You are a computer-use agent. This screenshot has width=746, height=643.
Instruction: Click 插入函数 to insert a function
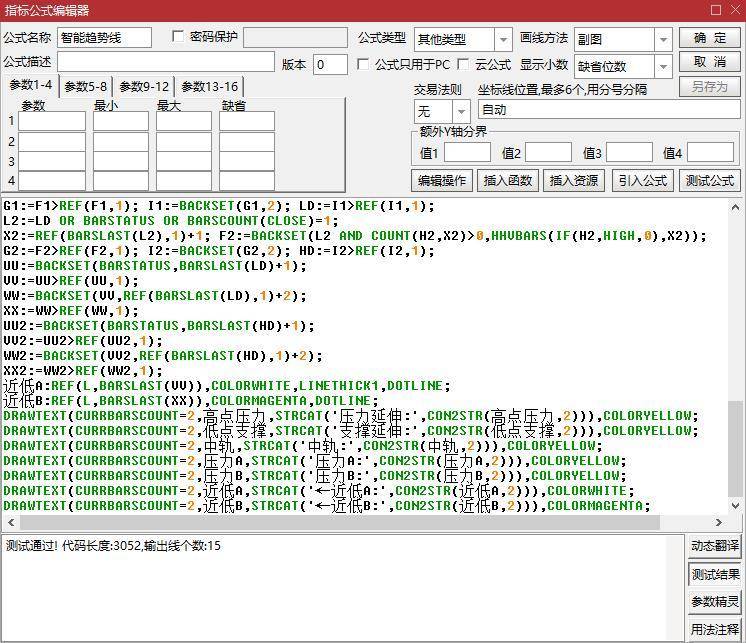tap(508, 181)
